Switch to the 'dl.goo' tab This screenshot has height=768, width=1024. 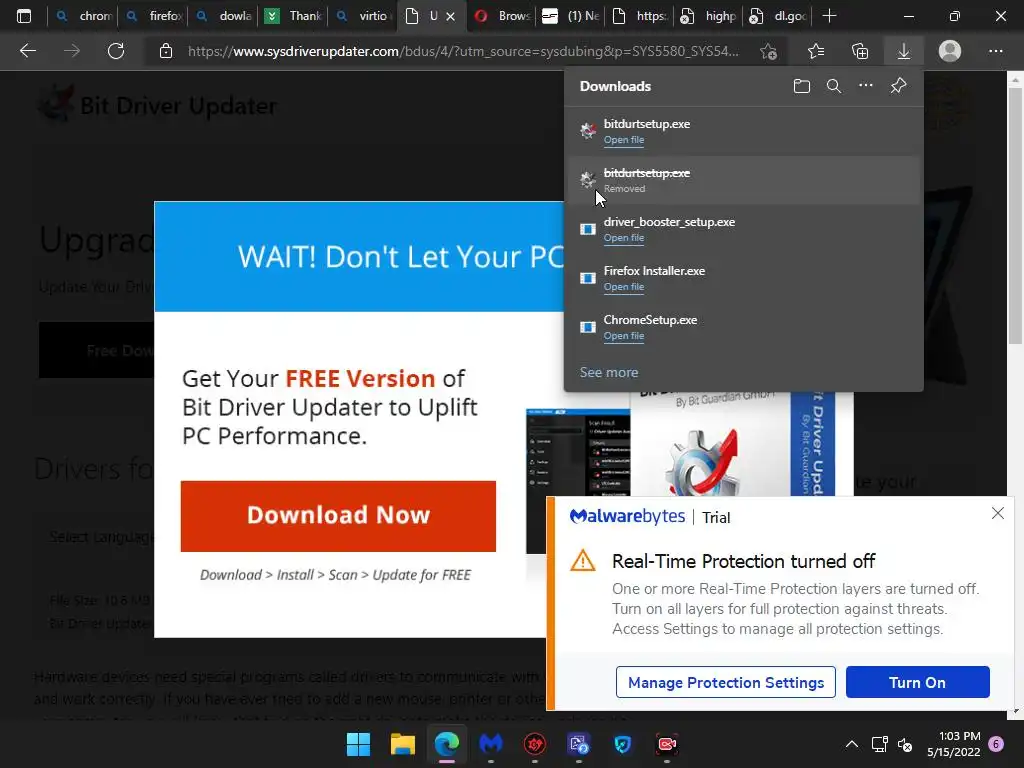point(778,16)
